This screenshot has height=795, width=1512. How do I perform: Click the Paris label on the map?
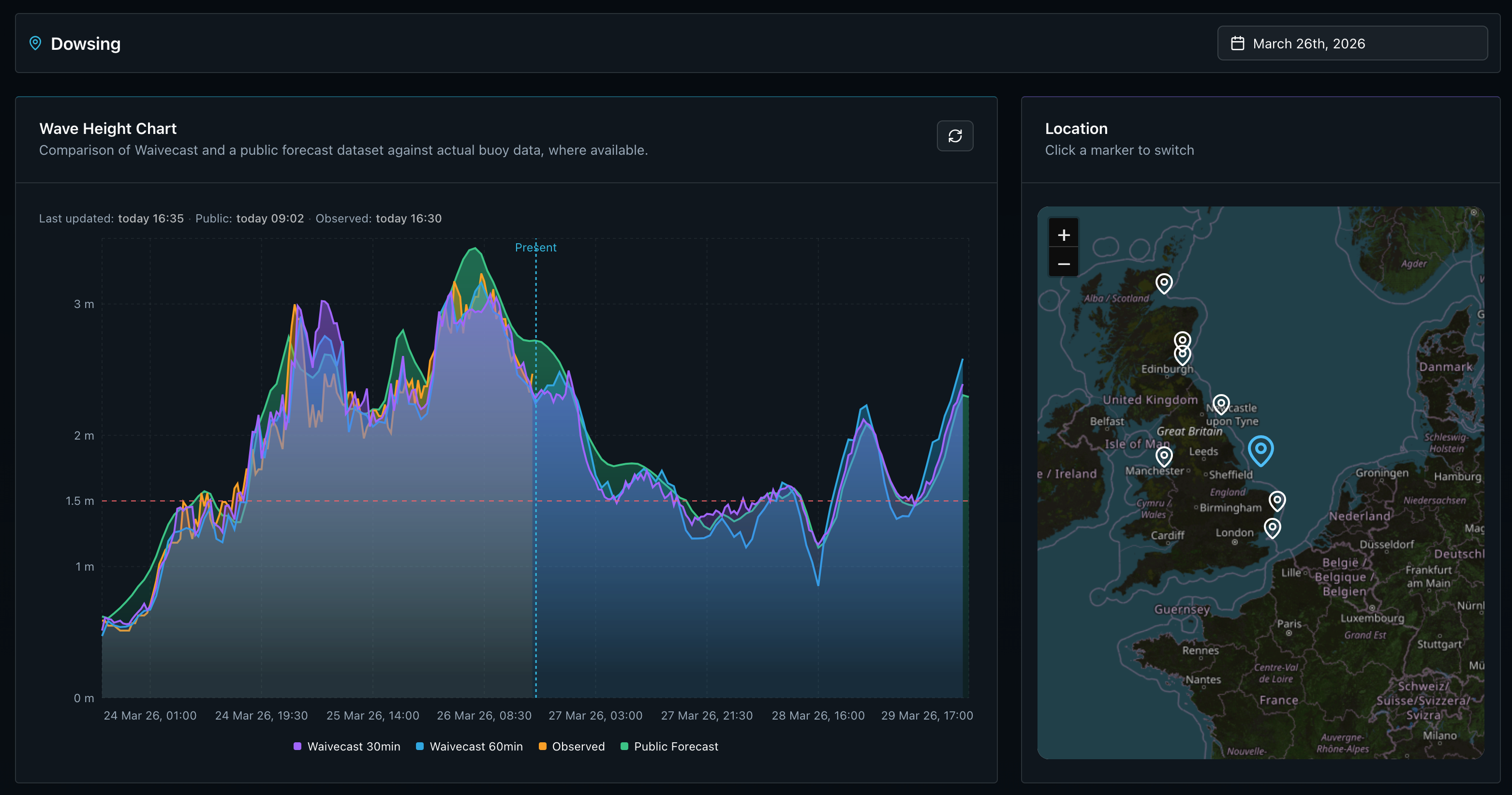point(1289,624)
